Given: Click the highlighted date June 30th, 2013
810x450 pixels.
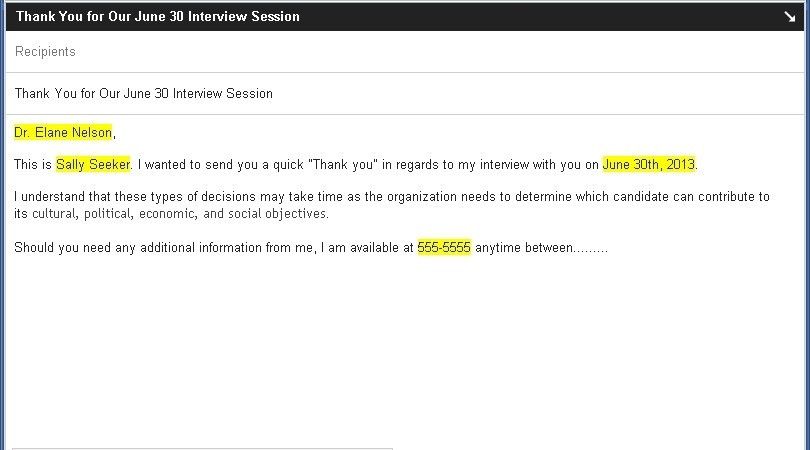Looking at the screenshot, I should [x=649, y=165].
